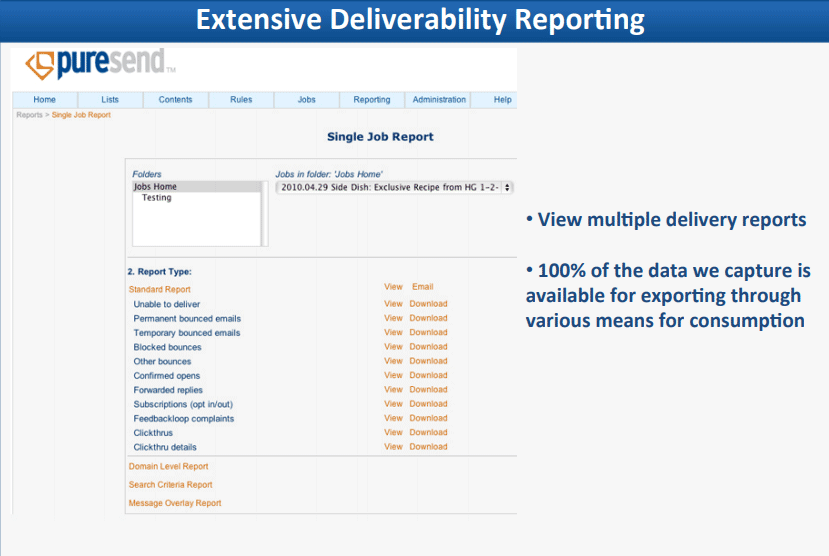Screen dimensions: 829x556
Task: Open the Home menu tab
Action: click(x=44, y=100)
